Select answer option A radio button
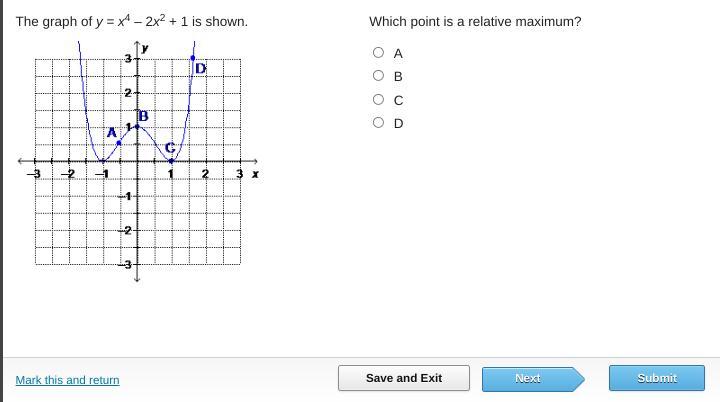720x402 pixels. [378, 53]
